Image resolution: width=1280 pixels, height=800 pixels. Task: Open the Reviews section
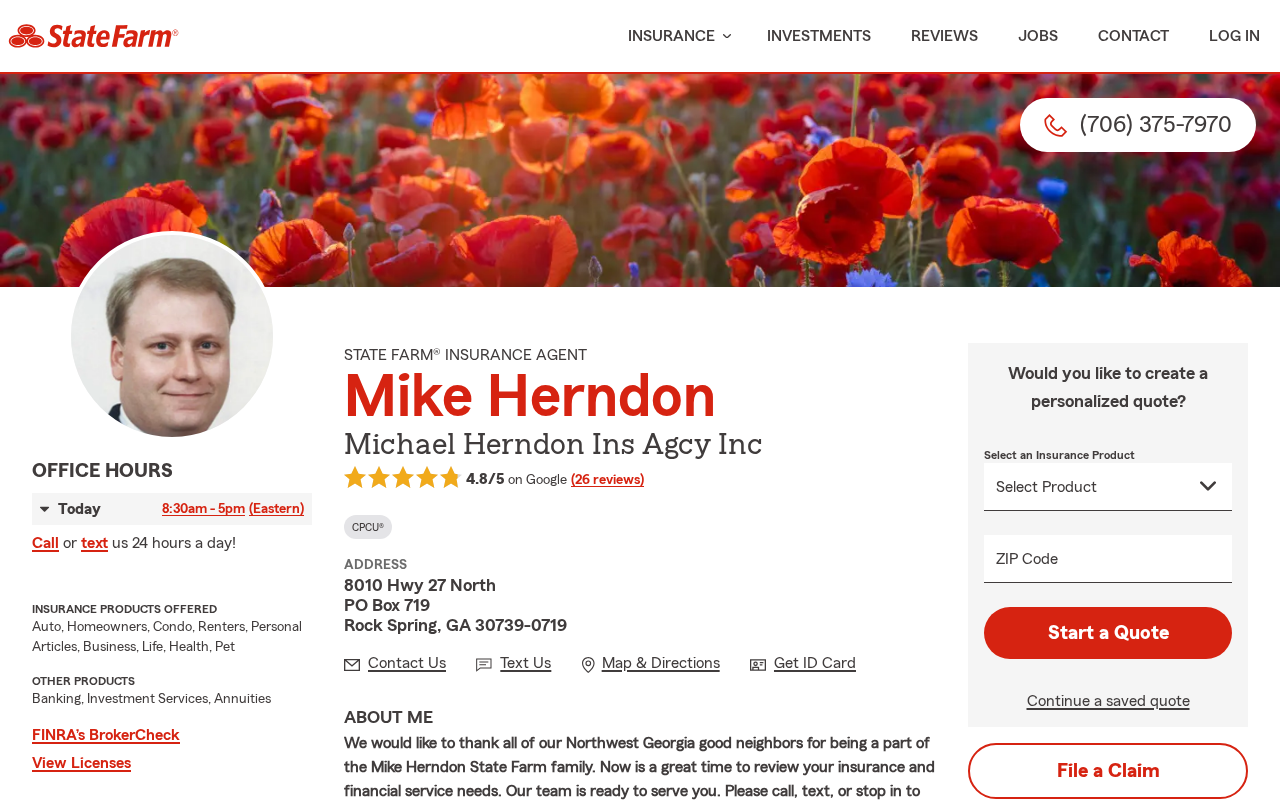click(944, 36)
